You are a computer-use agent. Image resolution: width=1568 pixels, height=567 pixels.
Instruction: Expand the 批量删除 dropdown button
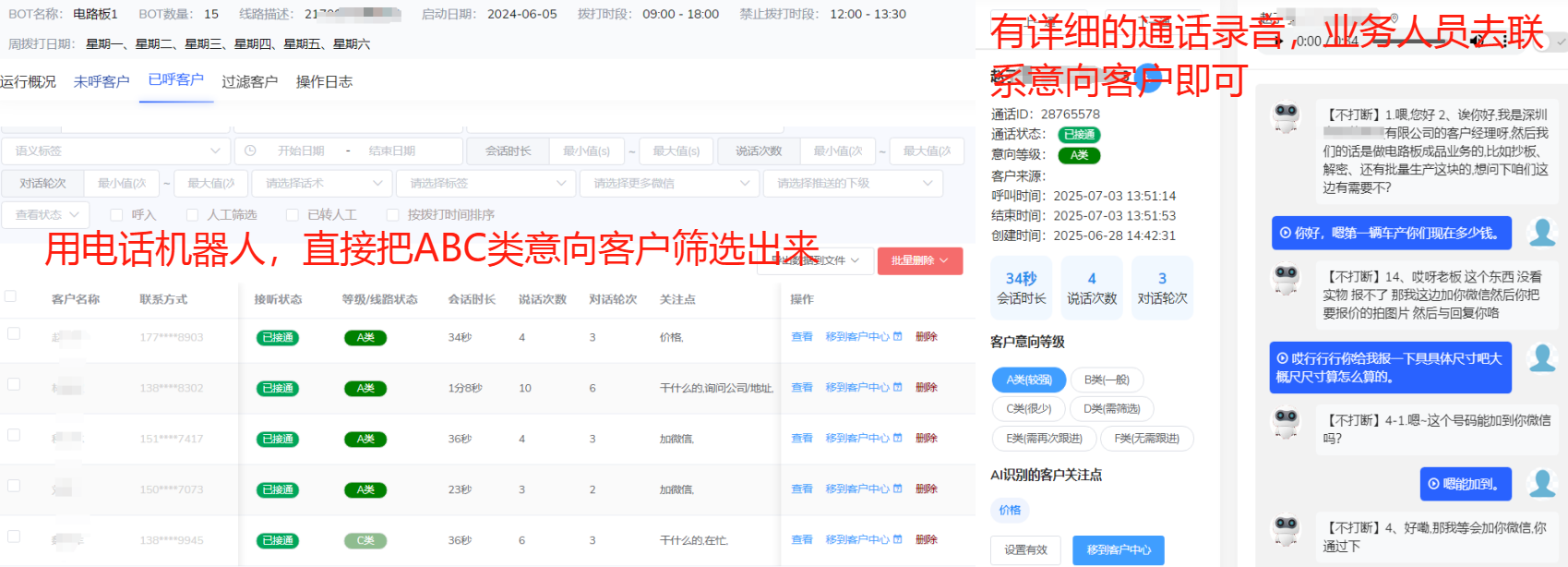[919, 261]
